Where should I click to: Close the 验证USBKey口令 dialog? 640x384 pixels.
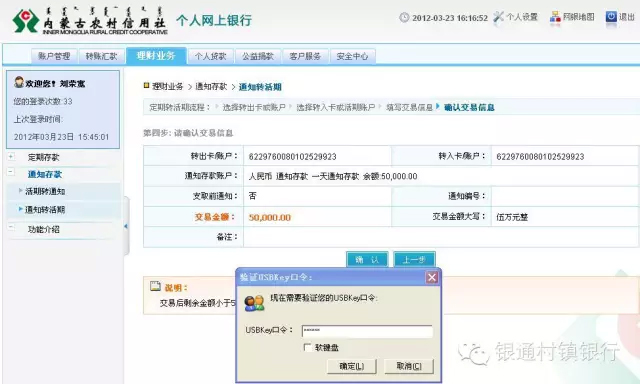click(x=431, y=277)
